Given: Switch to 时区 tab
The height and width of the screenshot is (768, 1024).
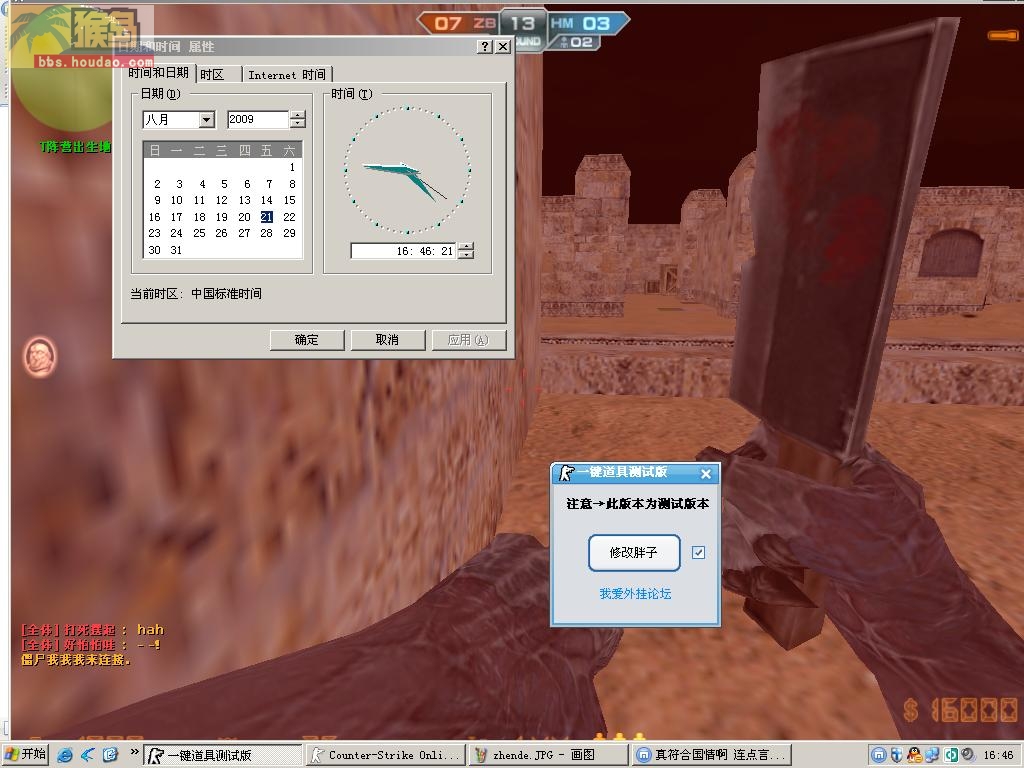Looking at the screenshot, I should [217, 74].
